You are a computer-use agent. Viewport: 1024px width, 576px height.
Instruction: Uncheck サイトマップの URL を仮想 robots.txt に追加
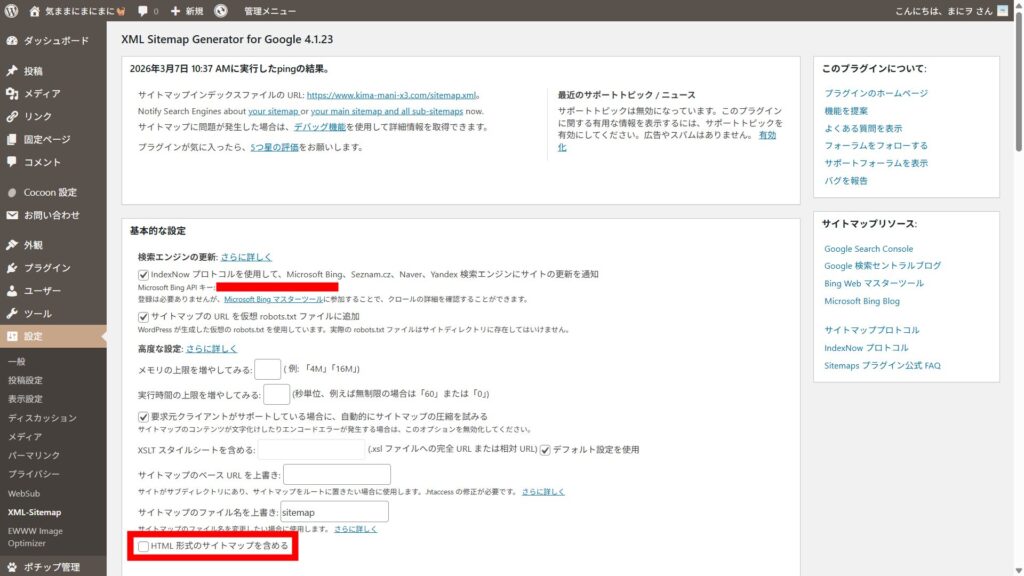point(143,317)
